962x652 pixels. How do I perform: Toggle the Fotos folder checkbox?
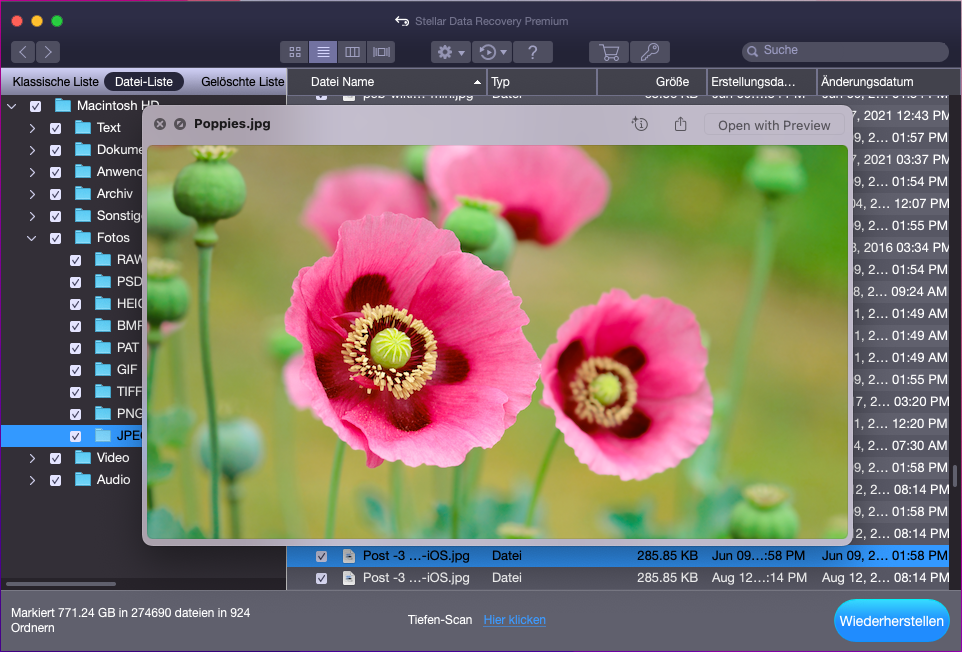click(x=55, y=238)
